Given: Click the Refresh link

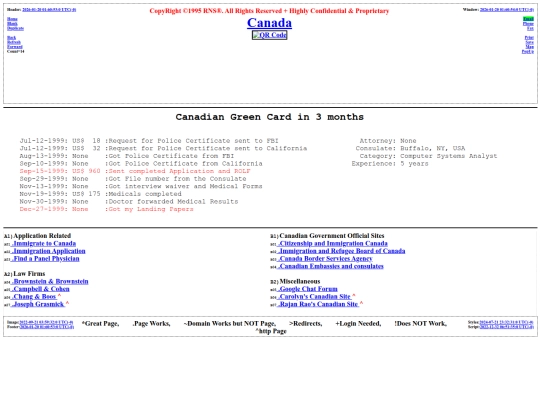Looking at the screenshot, I should coord(14,42).
